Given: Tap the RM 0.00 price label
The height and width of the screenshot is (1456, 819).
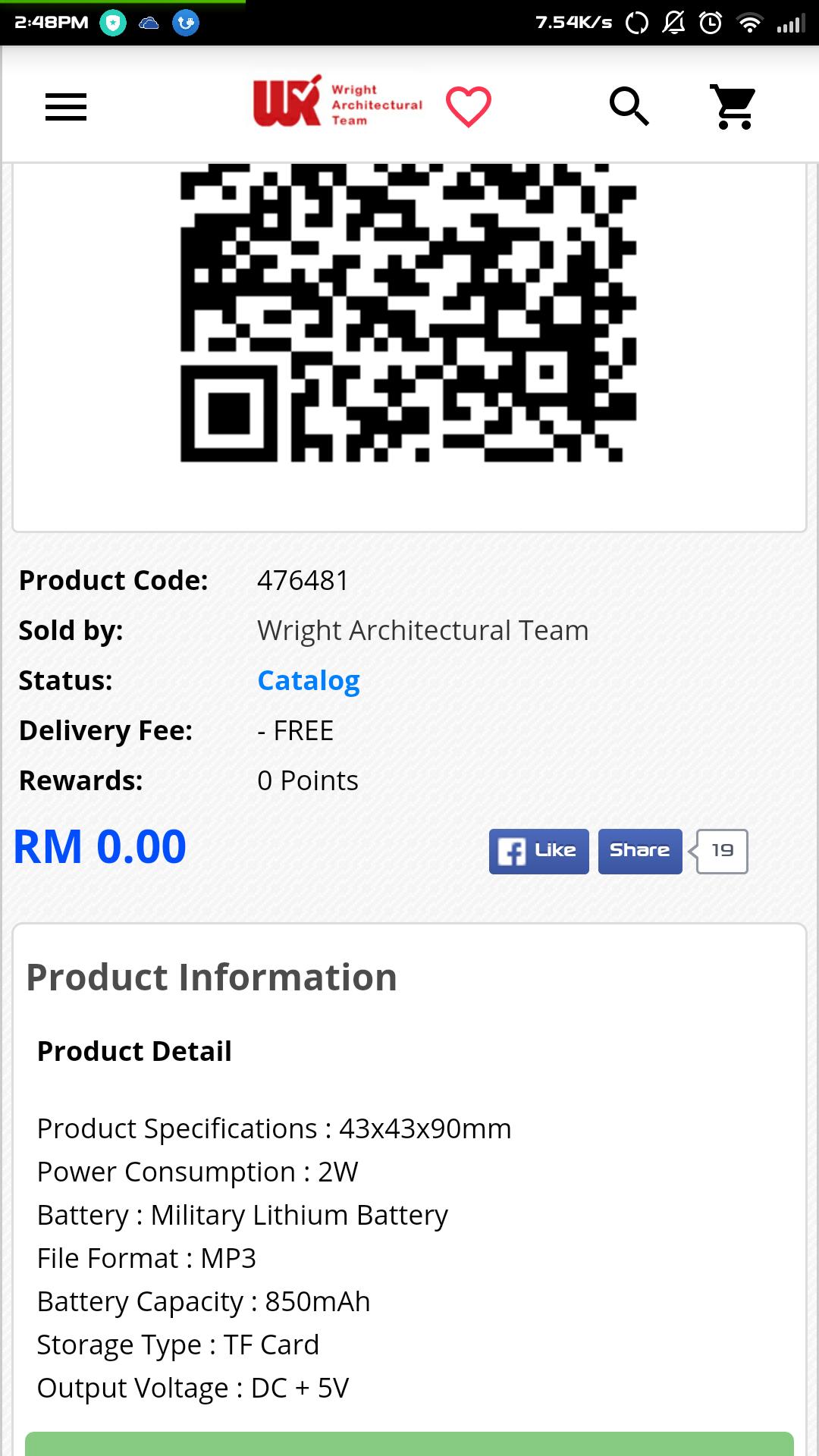Looking at the screenshot, I should (x=100, y=846).
